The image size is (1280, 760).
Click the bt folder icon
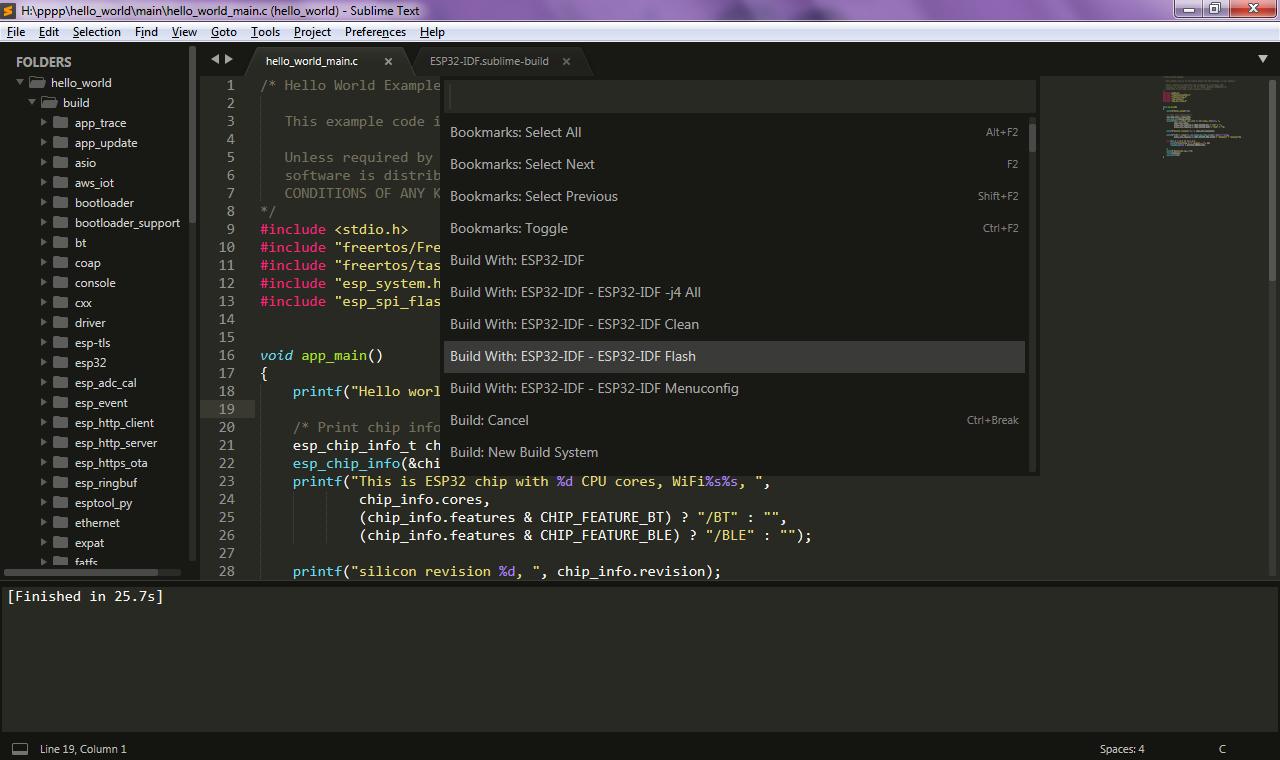[60, 243]
